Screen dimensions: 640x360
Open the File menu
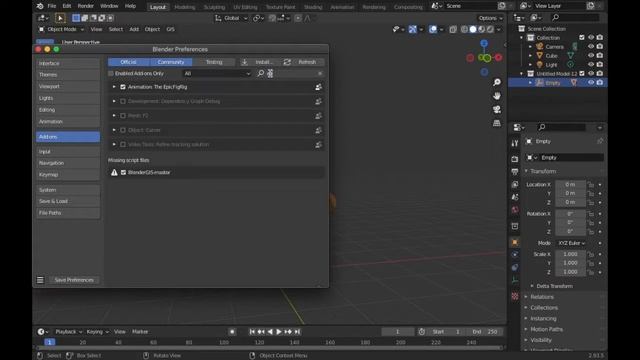(x=52, y=6)
